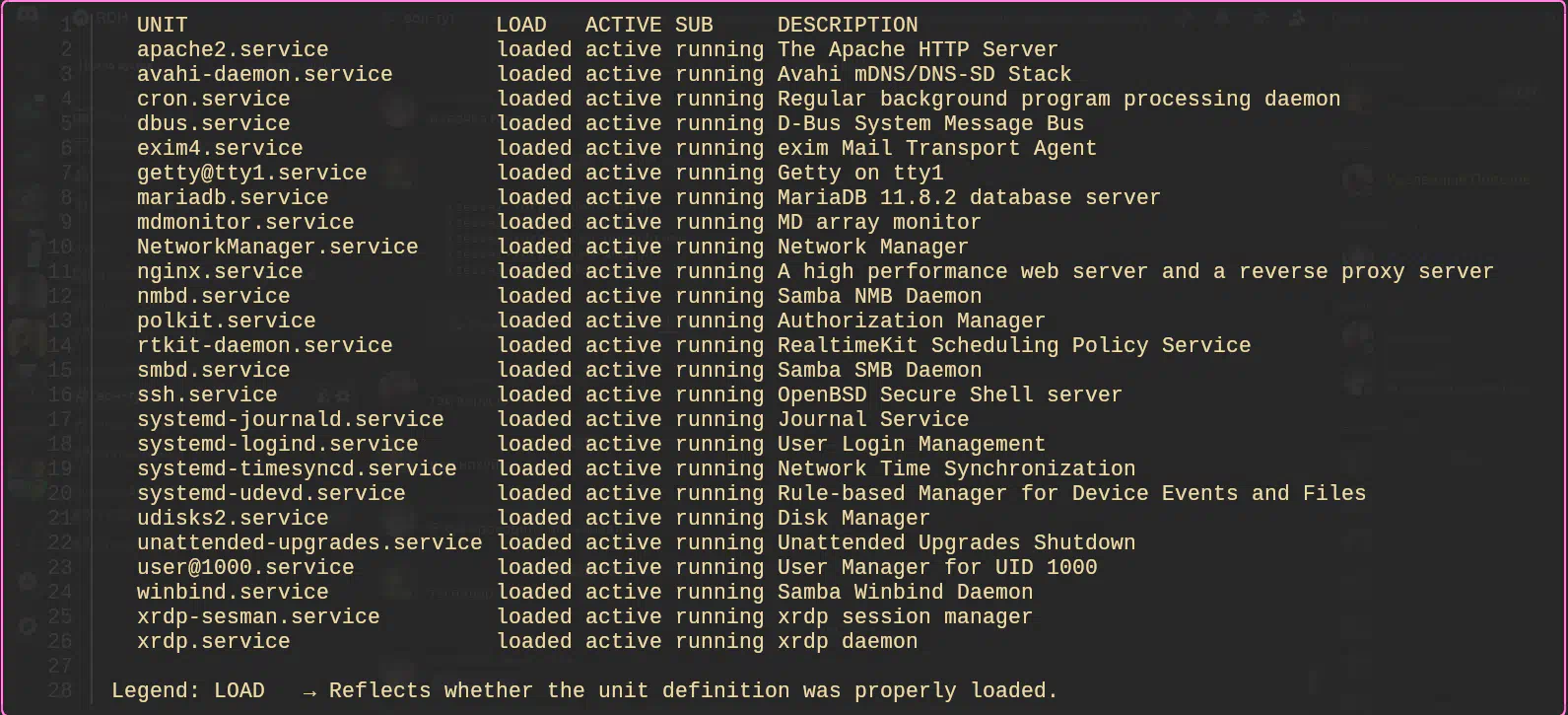This screenshot has width=1568, height=715.
Task: Click the "MariaDB 11.8.2 database server" description
Action: tap(968, 198)
